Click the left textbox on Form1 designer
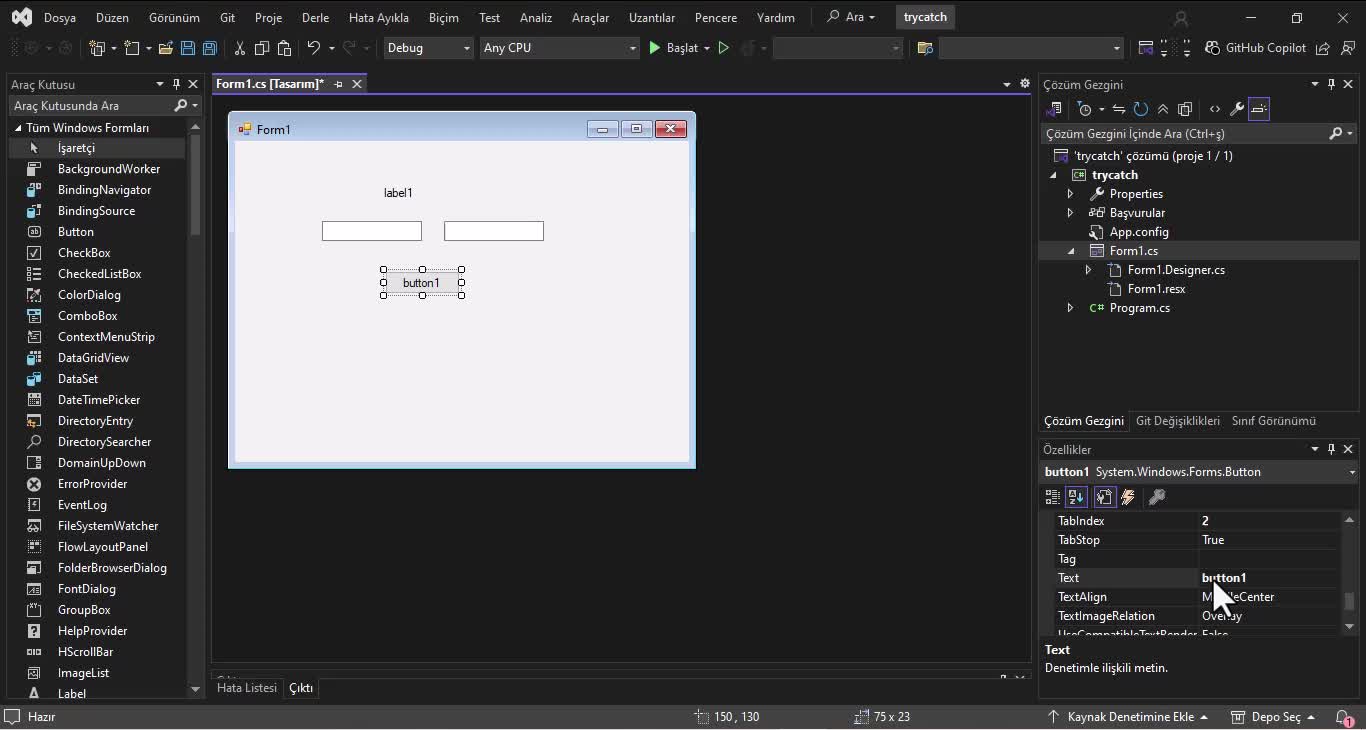This screenshot has width=1366, height=730. point(372,231)
